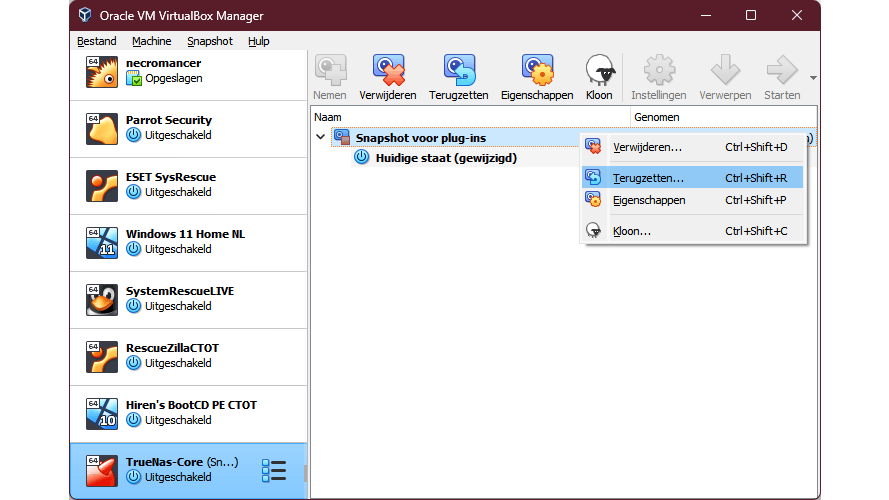Click the Windows 11 OS icon
Screen dimensions: 889x500
[102, 243]
